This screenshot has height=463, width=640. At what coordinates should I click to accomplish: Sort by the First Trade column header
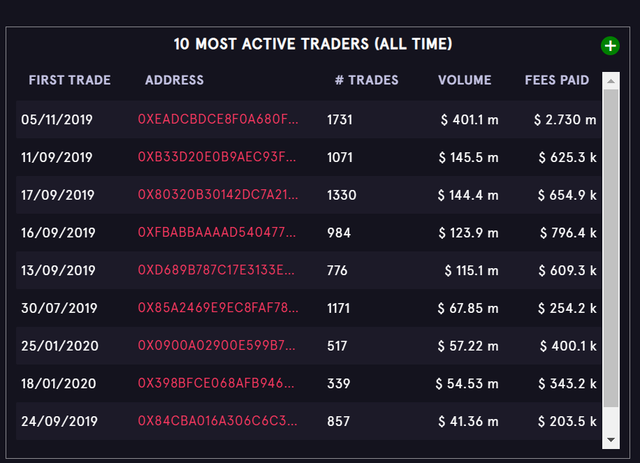coord(70,80)
